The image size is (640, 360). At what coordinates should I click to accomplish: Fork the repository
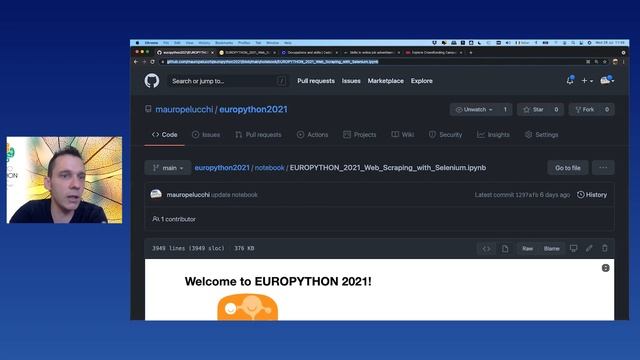click(x=584, y=109)
